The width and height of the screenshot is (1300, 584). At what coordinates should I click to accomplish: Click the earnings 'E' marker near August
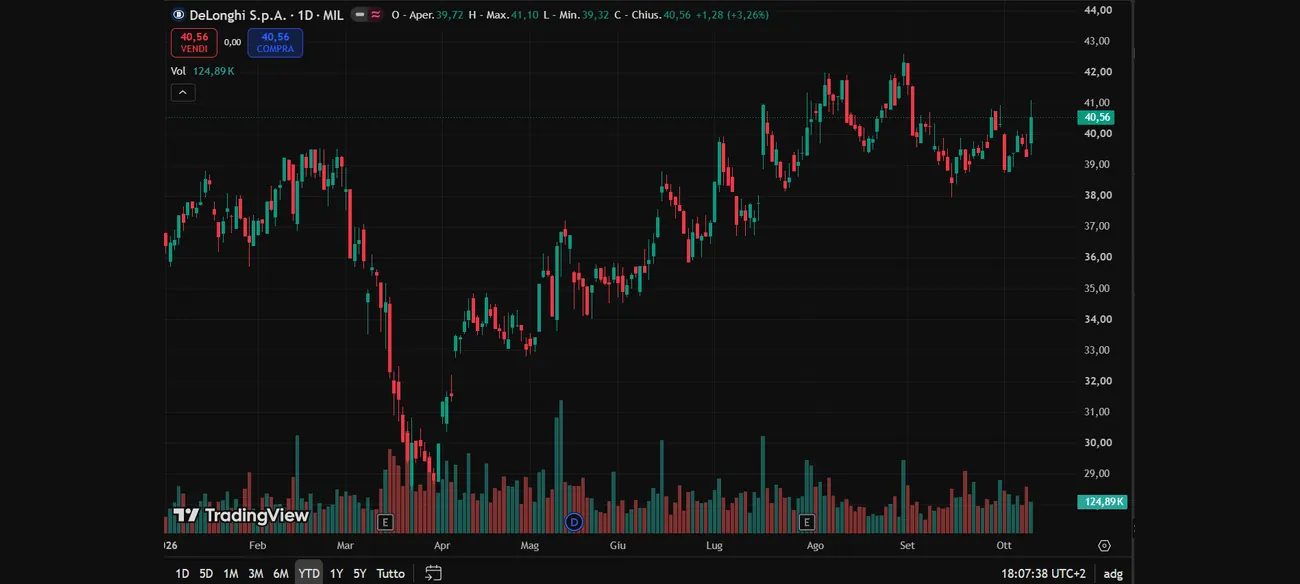(x=807, y=522)
